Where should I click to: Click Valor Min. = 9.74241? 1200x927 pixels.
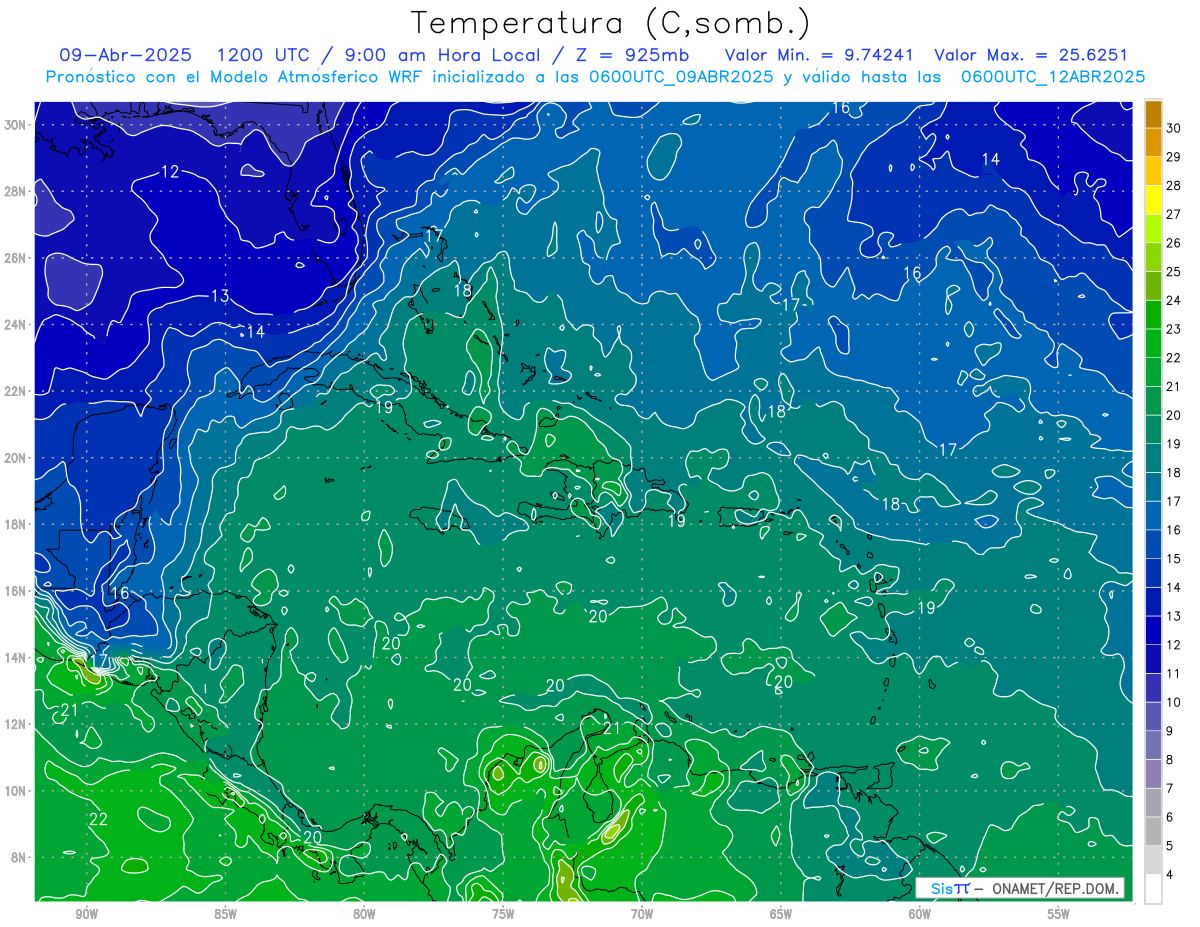coord(817,55)
